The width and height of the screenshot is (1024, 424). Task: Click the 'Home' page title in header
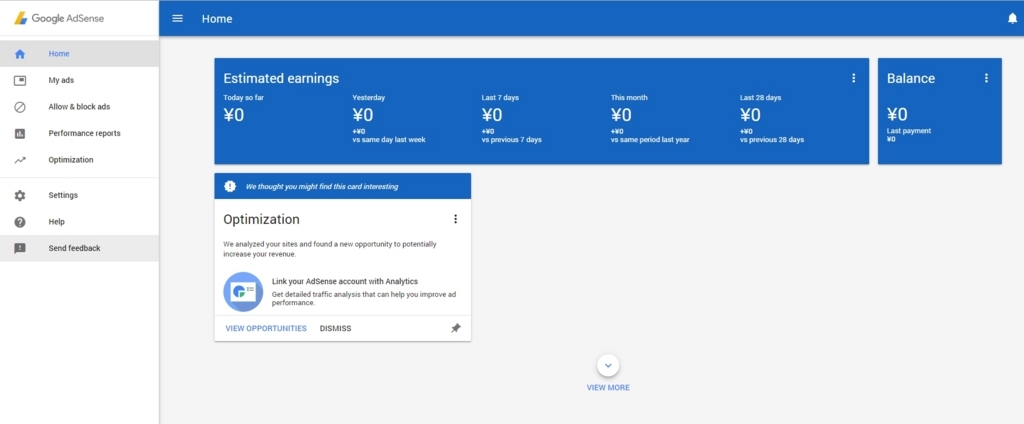pyautogui.click(x=217, y=19)
